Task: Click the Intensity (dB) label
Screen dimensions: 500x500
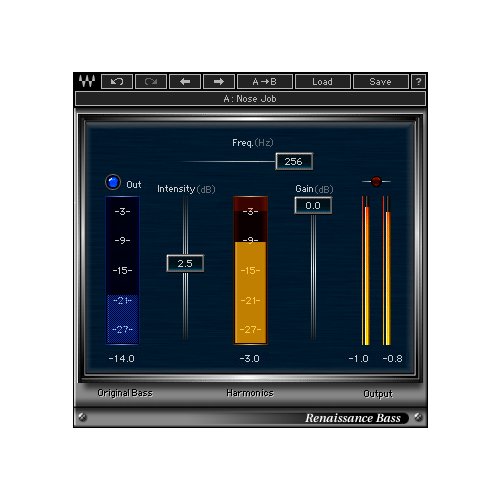Action: tap(186, 189)
